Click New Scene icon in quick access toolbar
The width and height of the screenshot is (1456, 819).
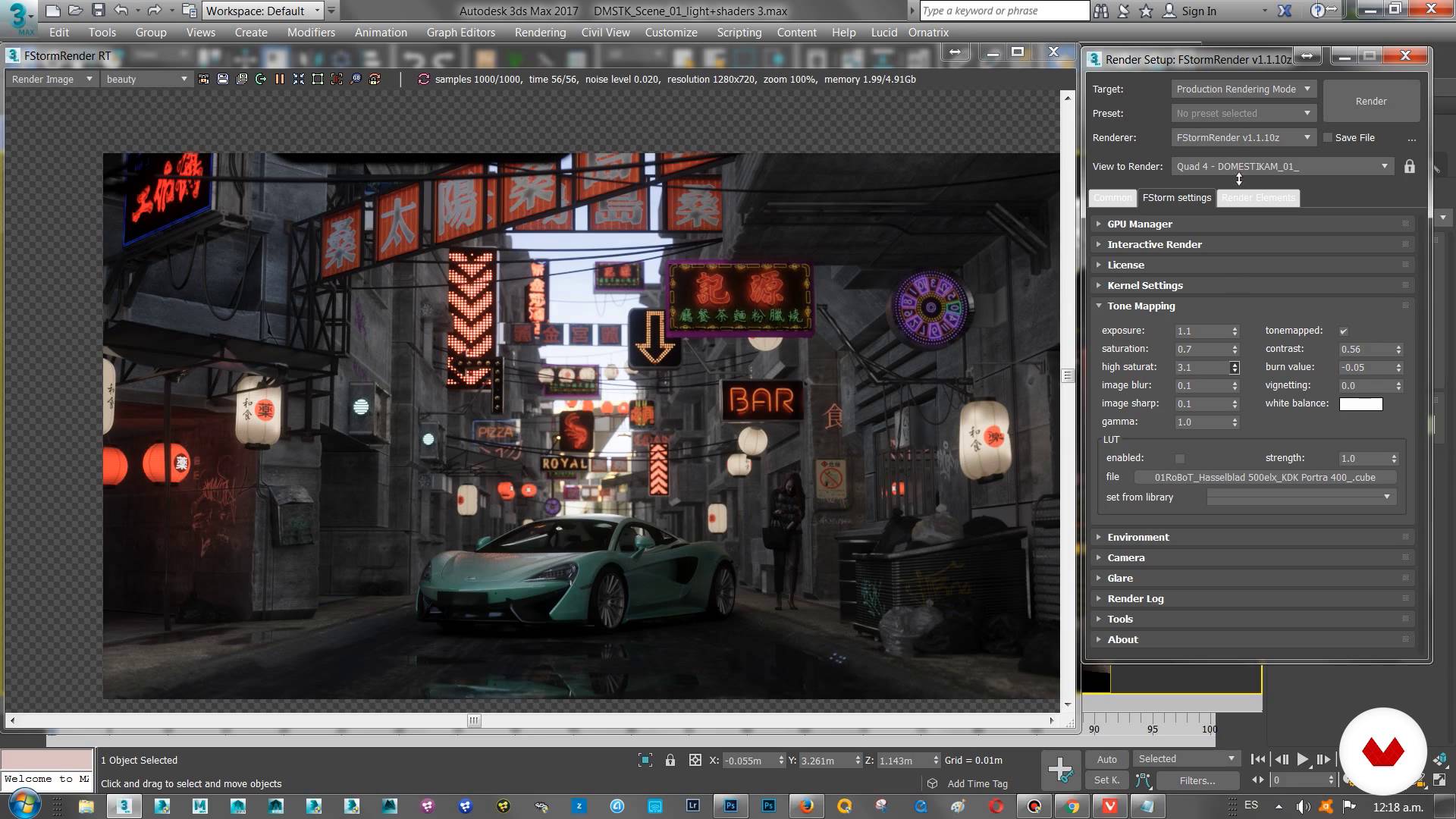click(52, 11)
